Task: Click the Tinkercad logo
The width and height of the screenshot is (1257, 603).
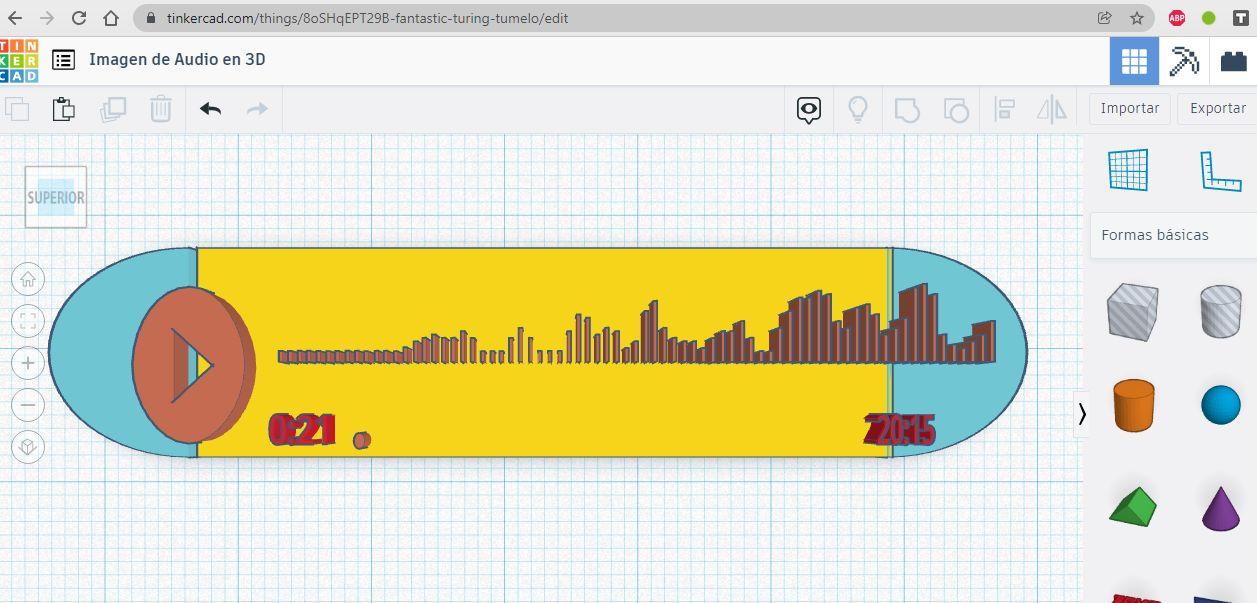Action: coord(19,61)
